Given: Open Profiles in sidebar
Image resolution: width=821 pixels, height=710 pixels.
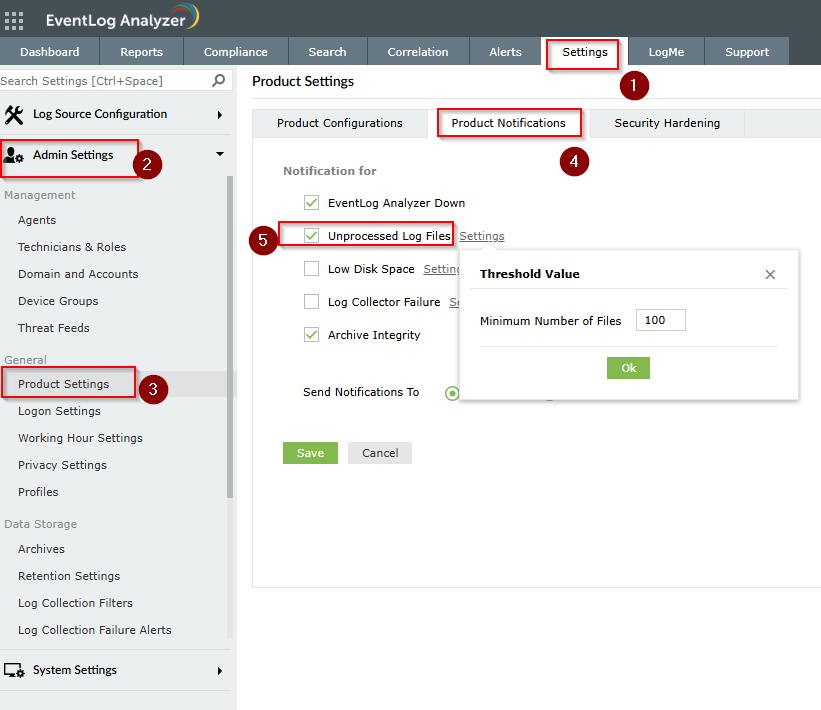Looking at the screenshot, I should (38, 492).
